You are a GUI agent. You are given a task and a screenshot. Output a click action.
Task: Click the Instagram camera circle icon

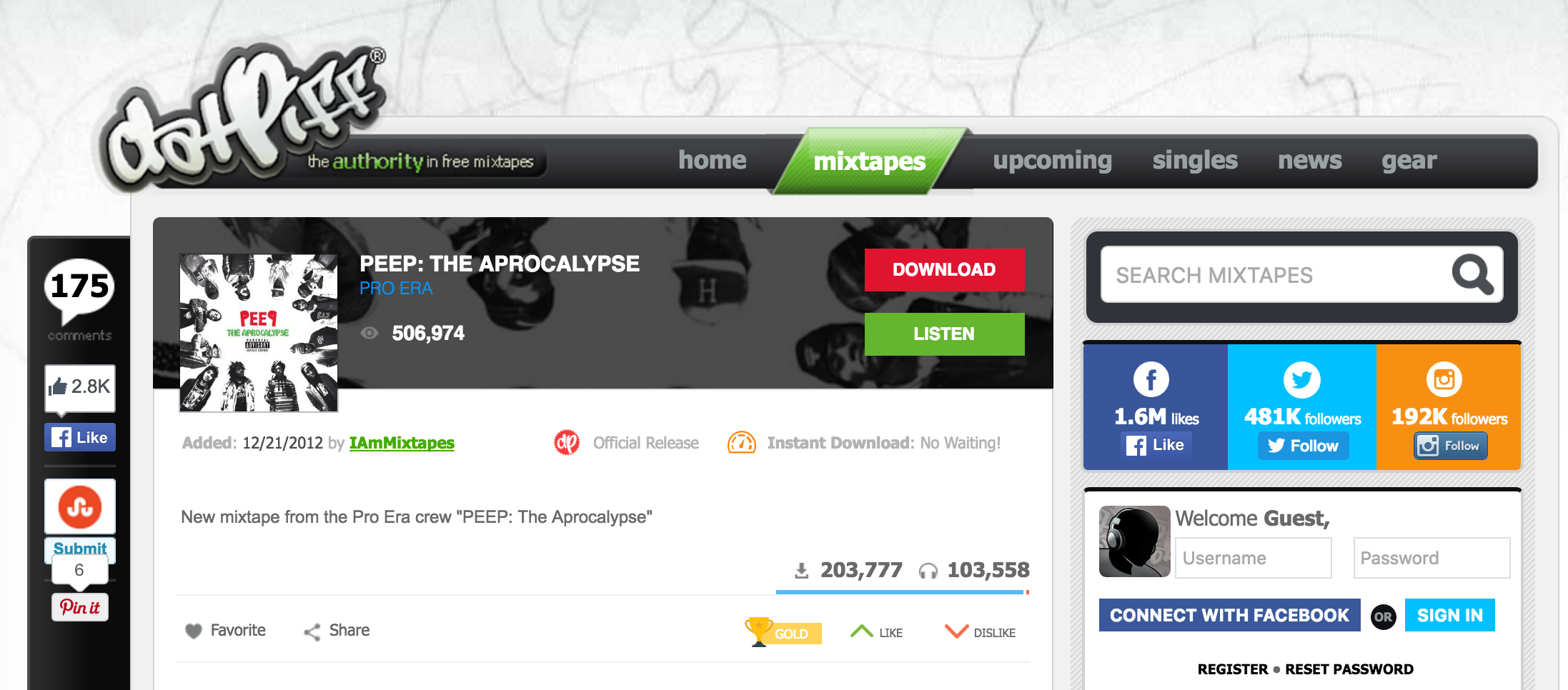click(1444, 379)
